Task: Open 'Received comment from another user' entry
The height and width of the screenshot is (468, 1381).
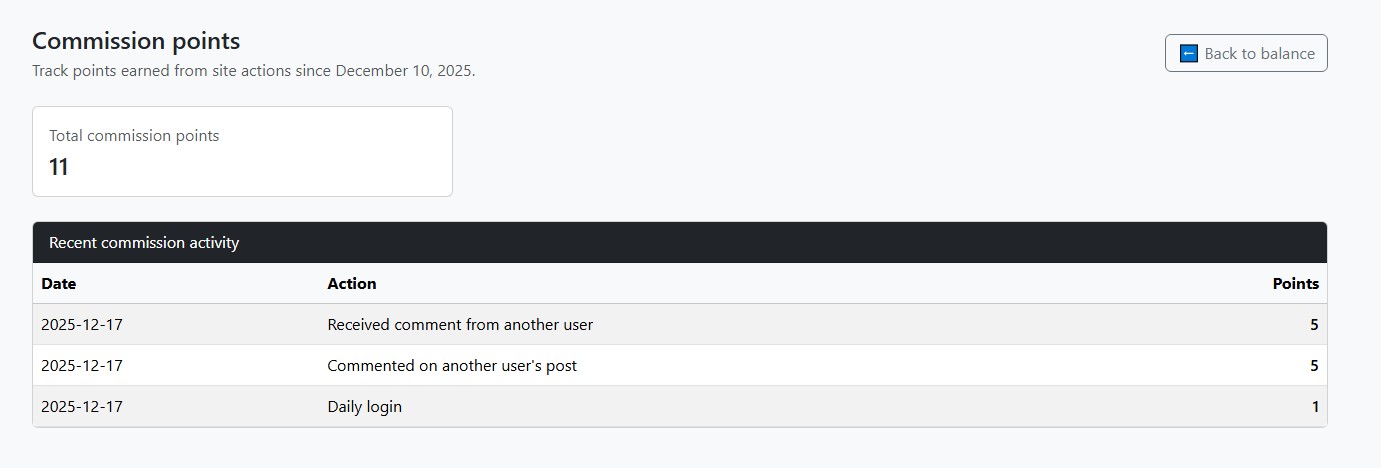Action: (x=460, y=325)
